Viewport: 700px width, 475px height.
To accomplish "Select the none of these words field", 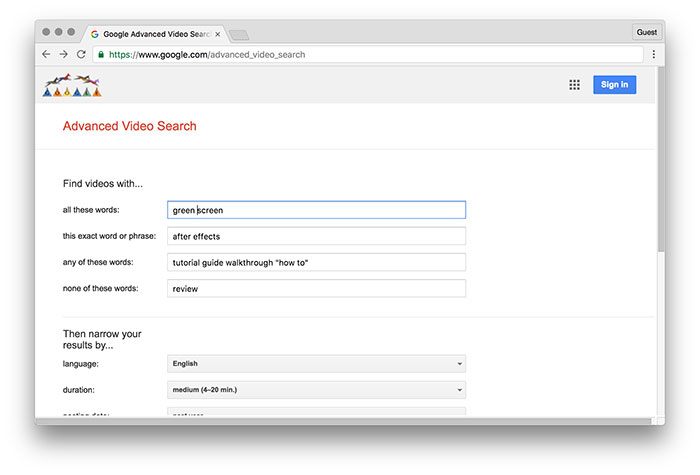I will [316, 288].
